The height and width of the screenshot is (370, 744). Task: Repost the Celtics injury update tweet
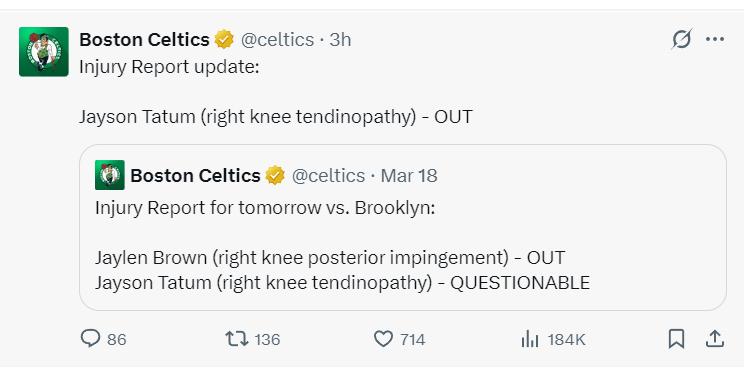pyautogui.click(x=236, y=339)
